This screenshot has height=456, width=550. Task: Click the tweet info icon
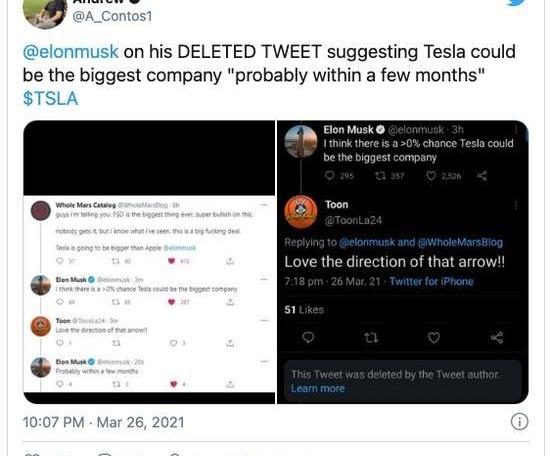pos(519,422)
